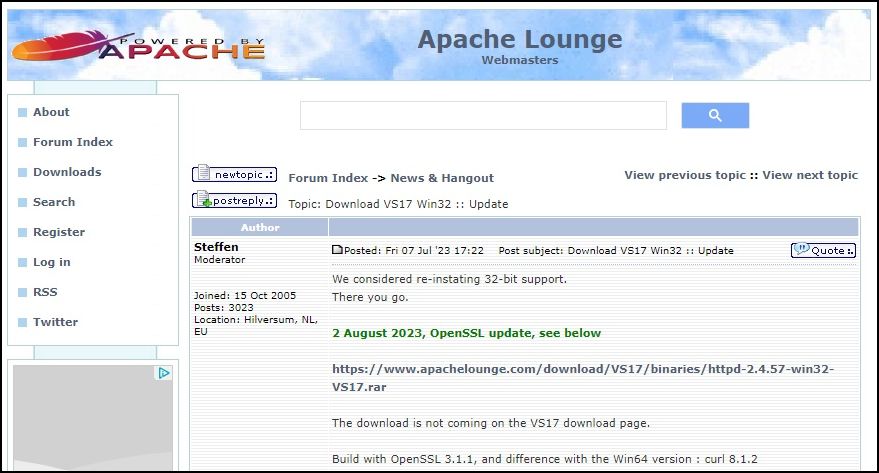This screenshot has height=473, width=879.
Task: Click the text 'We considered re-instating 32-bit support.'
Action: 449,279
